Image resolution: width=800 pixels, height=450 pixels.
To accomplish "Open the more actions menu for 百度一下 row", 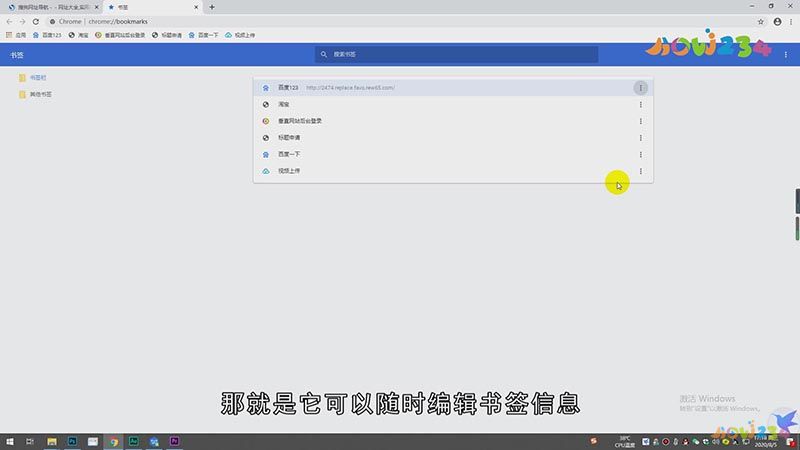I will 640,155.
